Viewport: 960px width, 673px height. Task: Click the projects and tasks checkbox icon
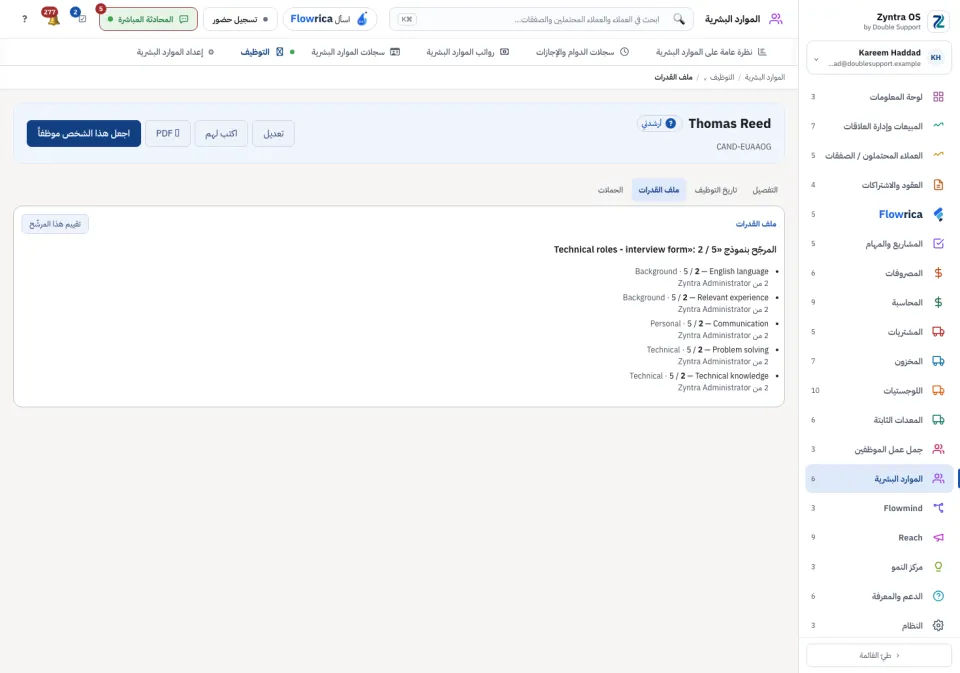(x=938, y=244)
